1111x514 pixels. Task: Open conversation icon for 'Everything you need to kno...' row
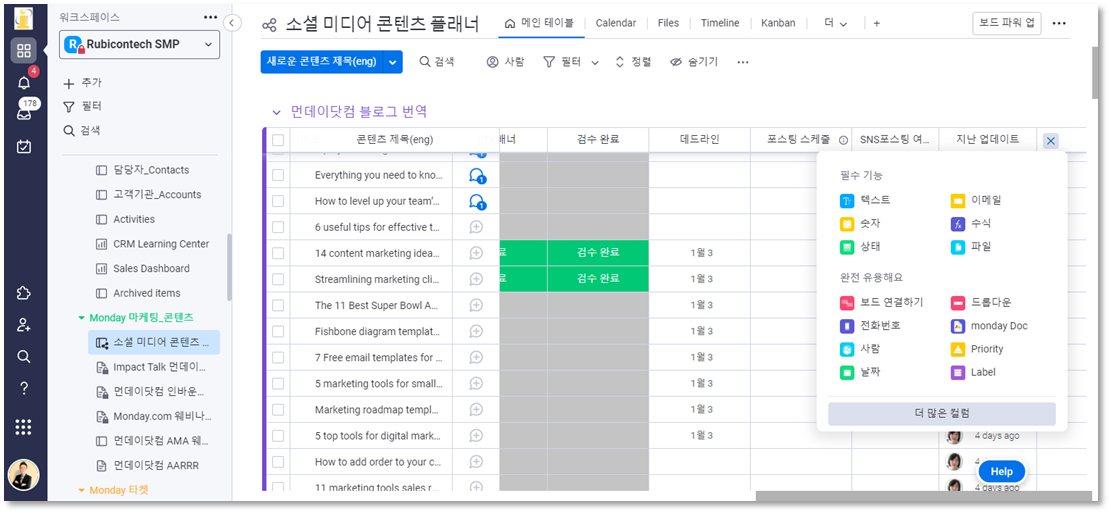click(x=478, y=176)
